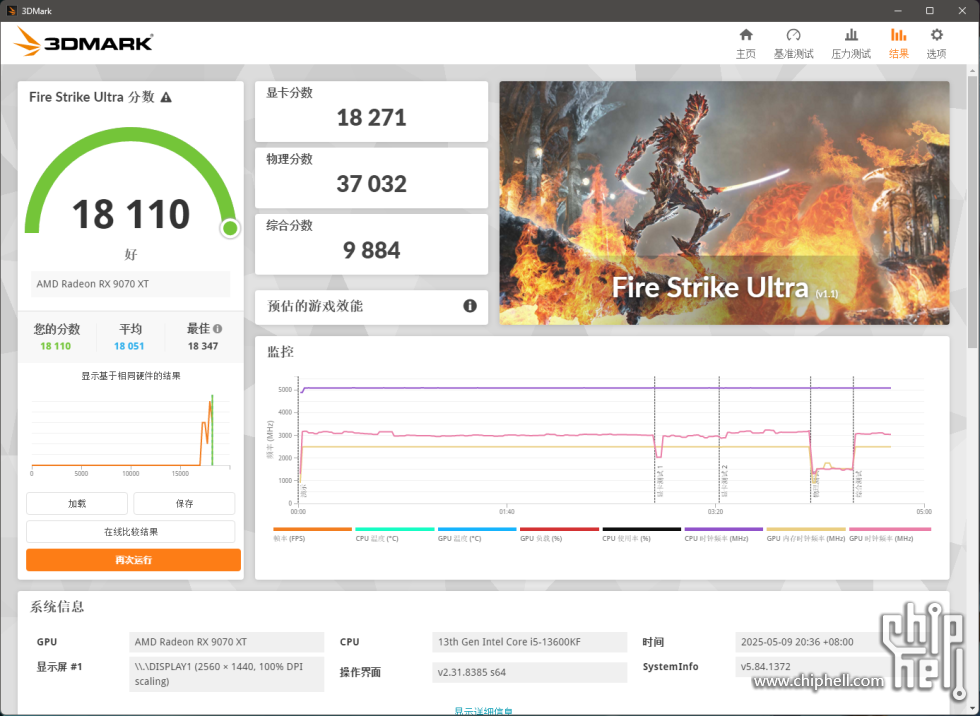Click the info icon on 预估的游戏效能
Viewport: 980px width, 716px height.
(x=470, y=306)
